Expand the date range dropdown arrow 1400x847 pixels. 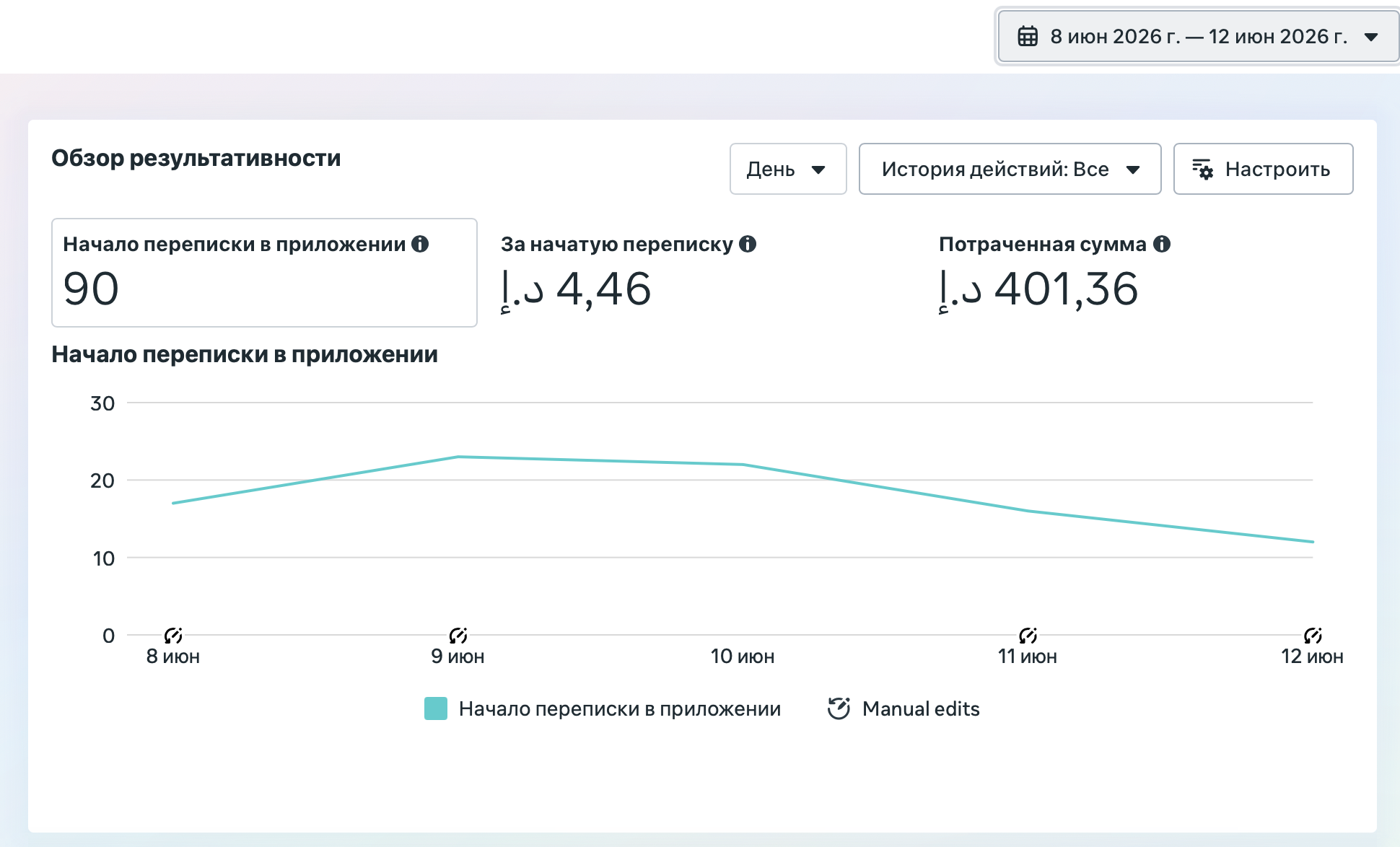1371,37
